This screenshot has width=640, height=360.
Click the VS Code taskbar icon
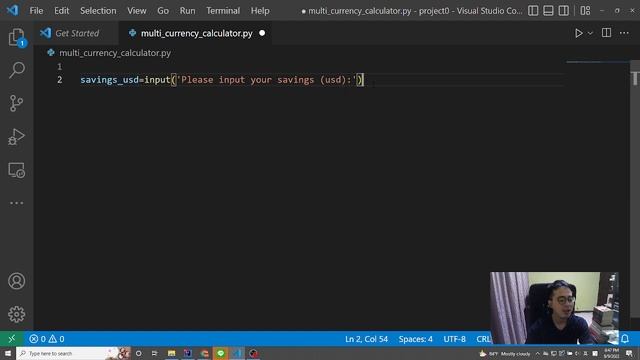point(237,353)
